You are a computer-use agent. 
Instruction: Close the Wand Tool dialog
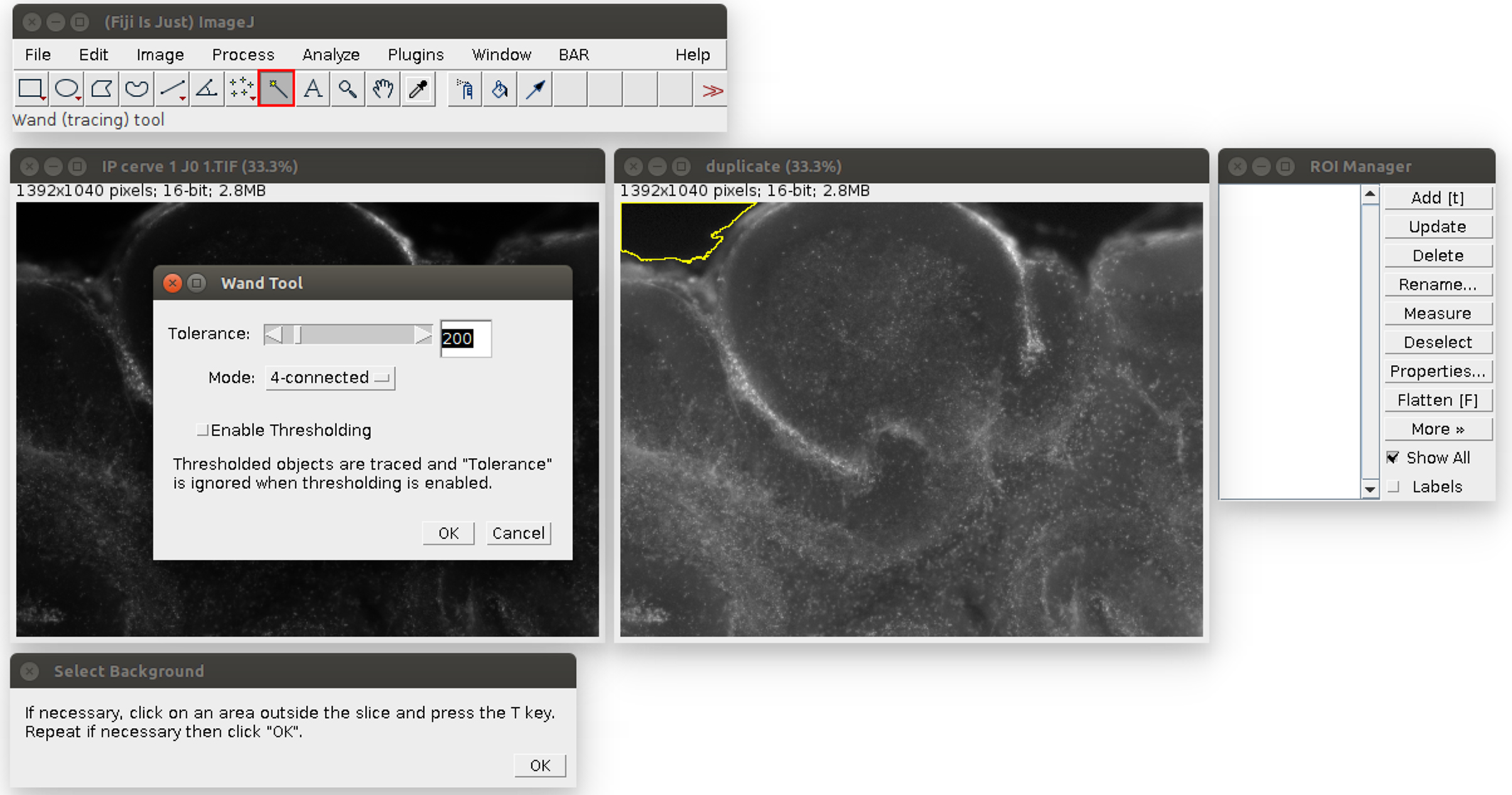[172, 283]
